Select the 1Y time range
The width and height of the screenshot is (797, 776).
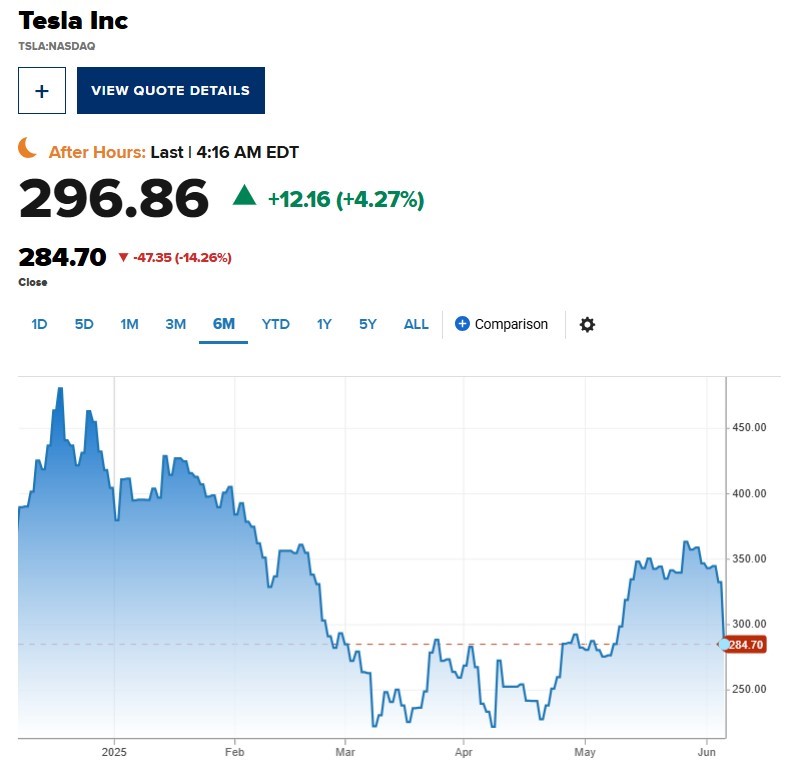pos(324,324)
